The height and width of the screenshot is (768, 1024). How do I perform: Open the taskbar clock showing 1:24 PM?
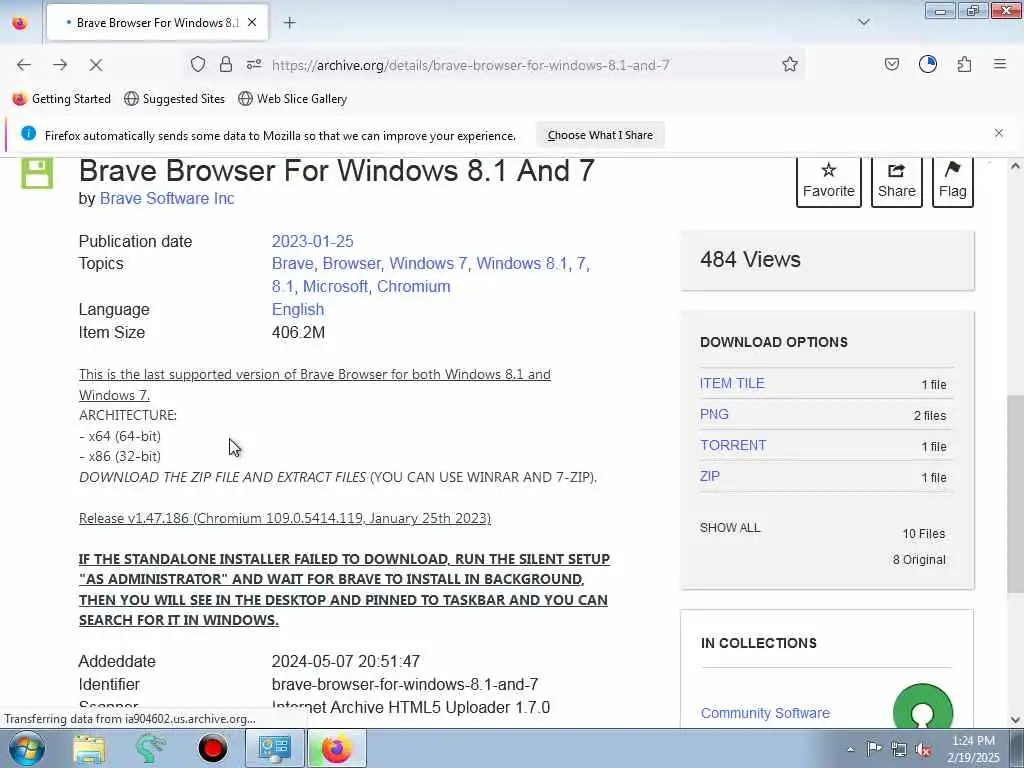974,749
